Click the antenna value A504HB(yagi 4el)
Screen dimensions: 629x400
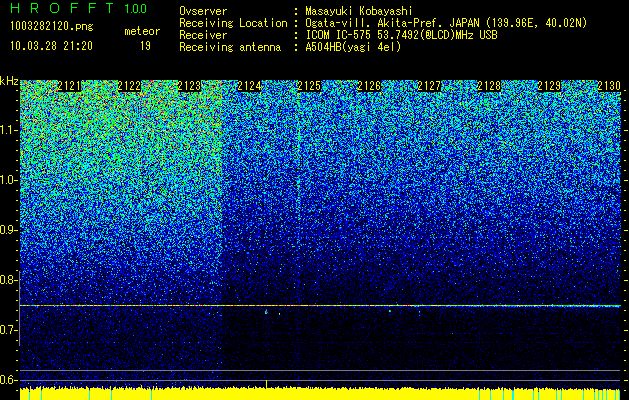pos(353,47)
